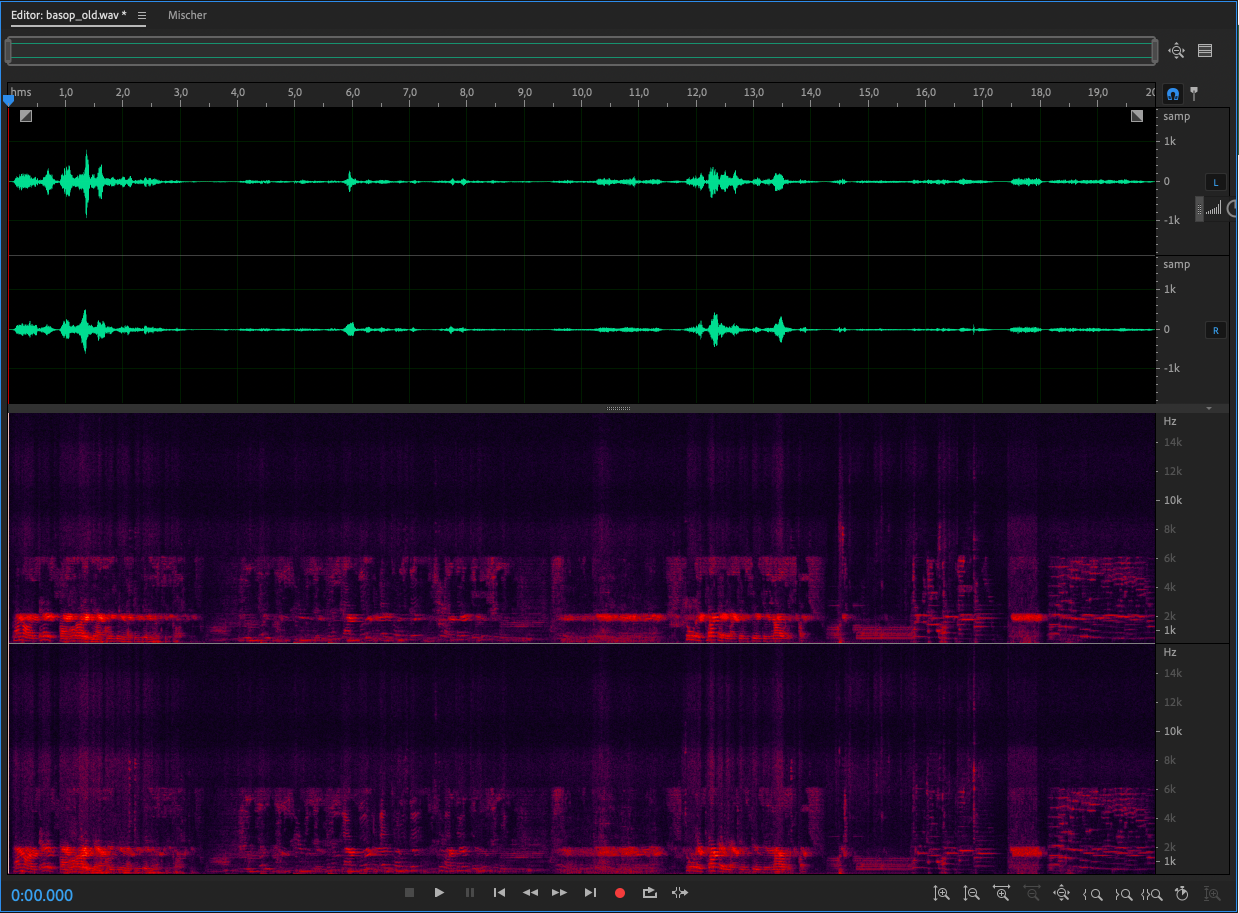Image resolution: width=1239 pixels, height=913 pixels.
Task: Jump to the previous marker
Action: [499, 893]
